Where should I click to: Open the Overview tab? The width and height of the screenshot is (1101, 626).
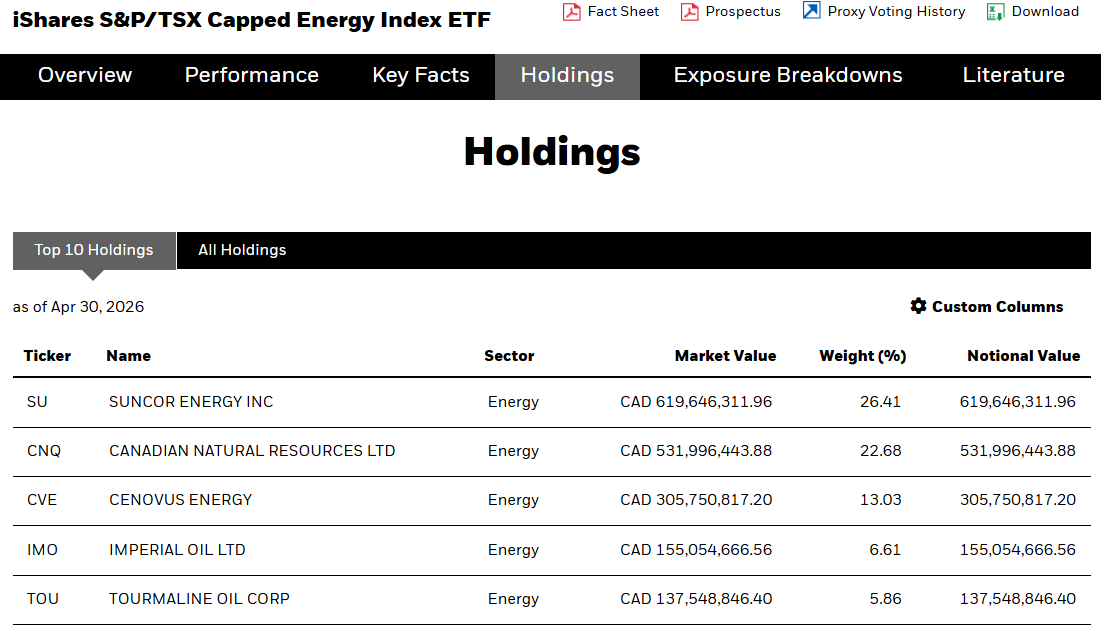[85, 75]
